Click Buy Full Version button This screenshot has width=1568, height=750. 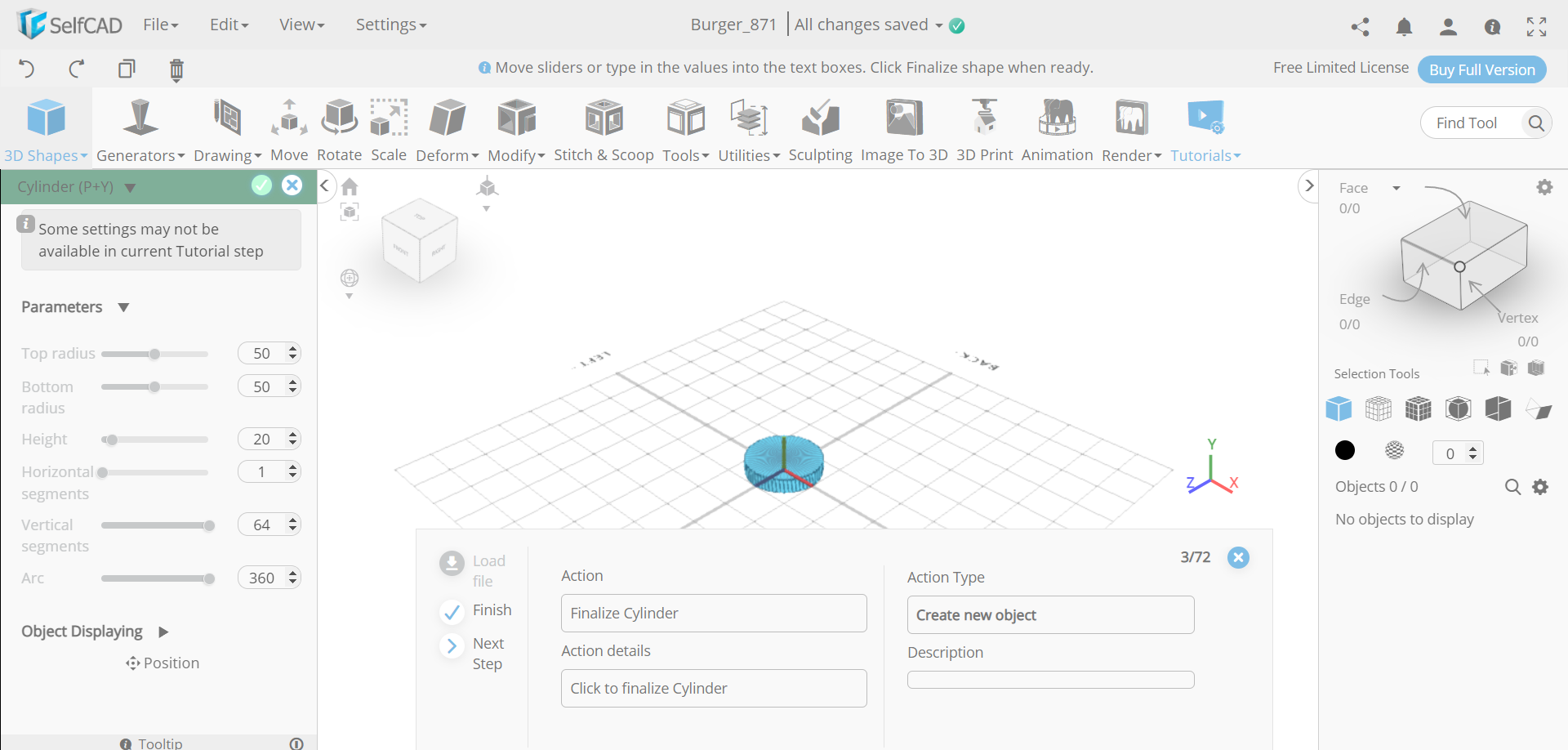pyautogui.click(x=1481, y=69)
